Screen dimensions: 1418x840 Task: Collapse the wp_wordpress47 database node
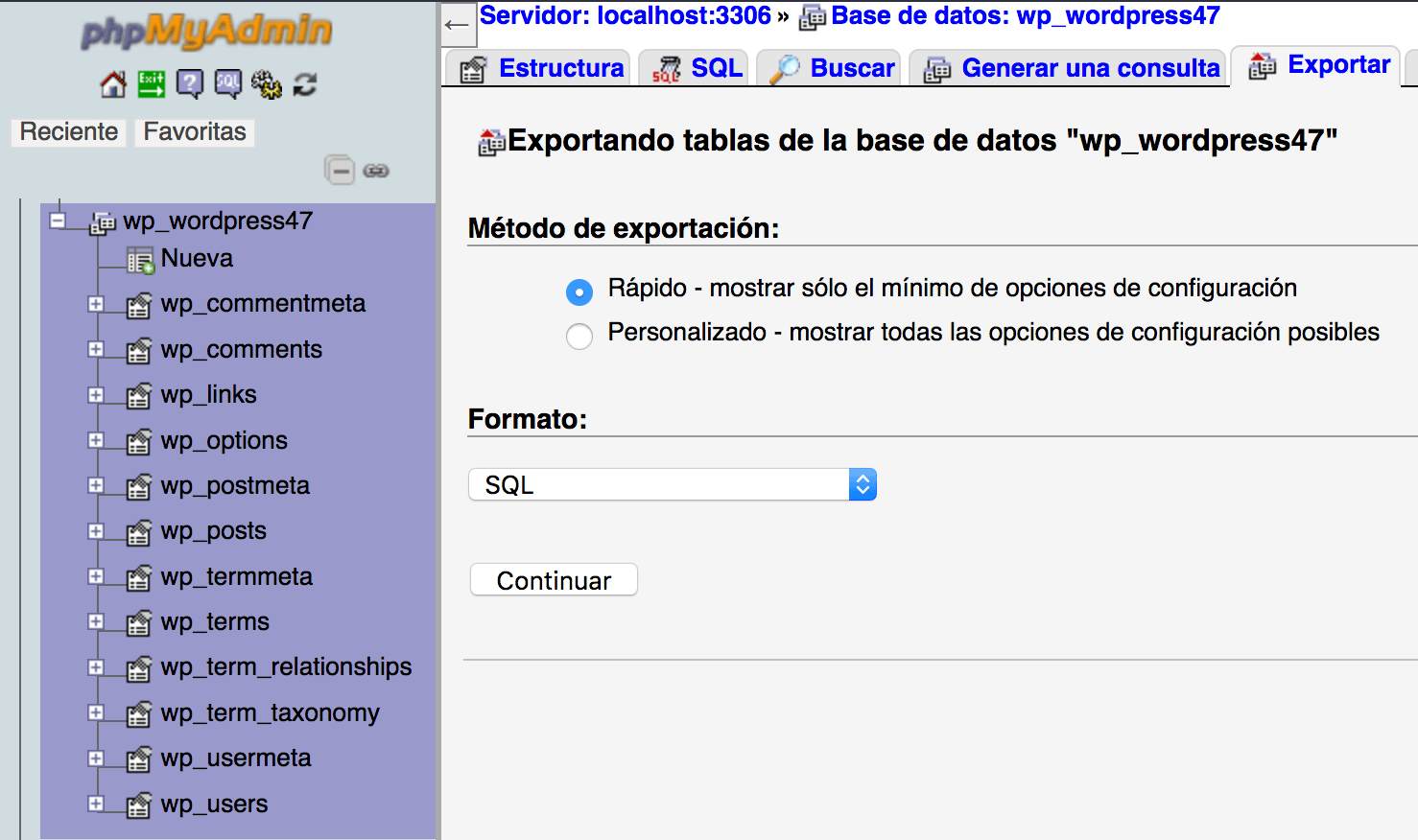[57, 221]
